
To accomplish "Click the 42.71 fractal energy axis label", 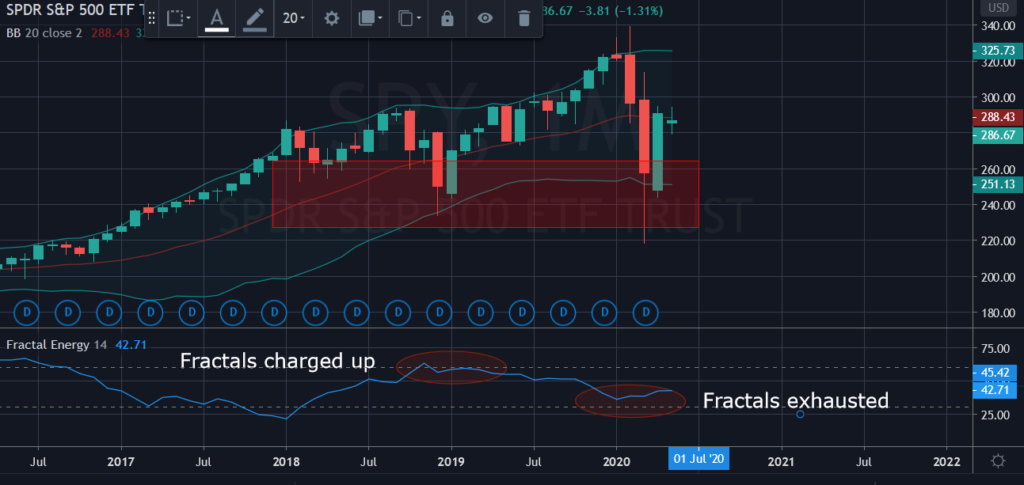I will click(x=997, y=390).
